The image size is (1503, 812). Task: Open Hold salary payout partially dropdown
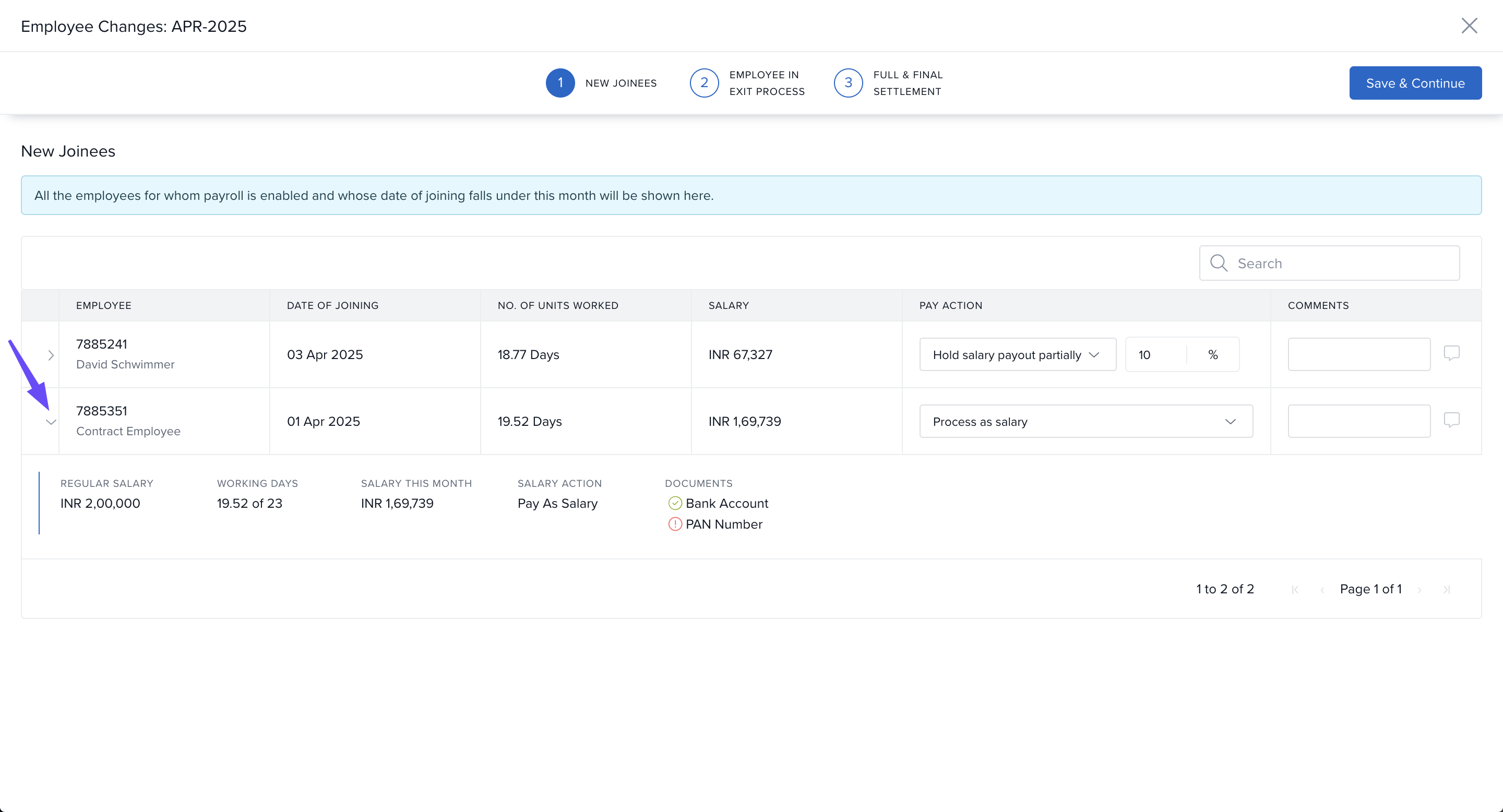(1017, 355)
